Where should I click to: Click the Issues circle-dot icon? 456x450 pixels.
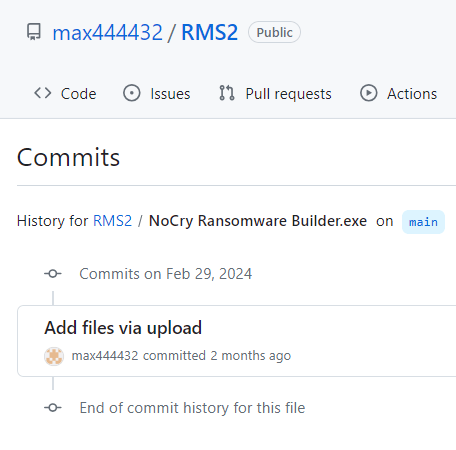pos(132,93)
